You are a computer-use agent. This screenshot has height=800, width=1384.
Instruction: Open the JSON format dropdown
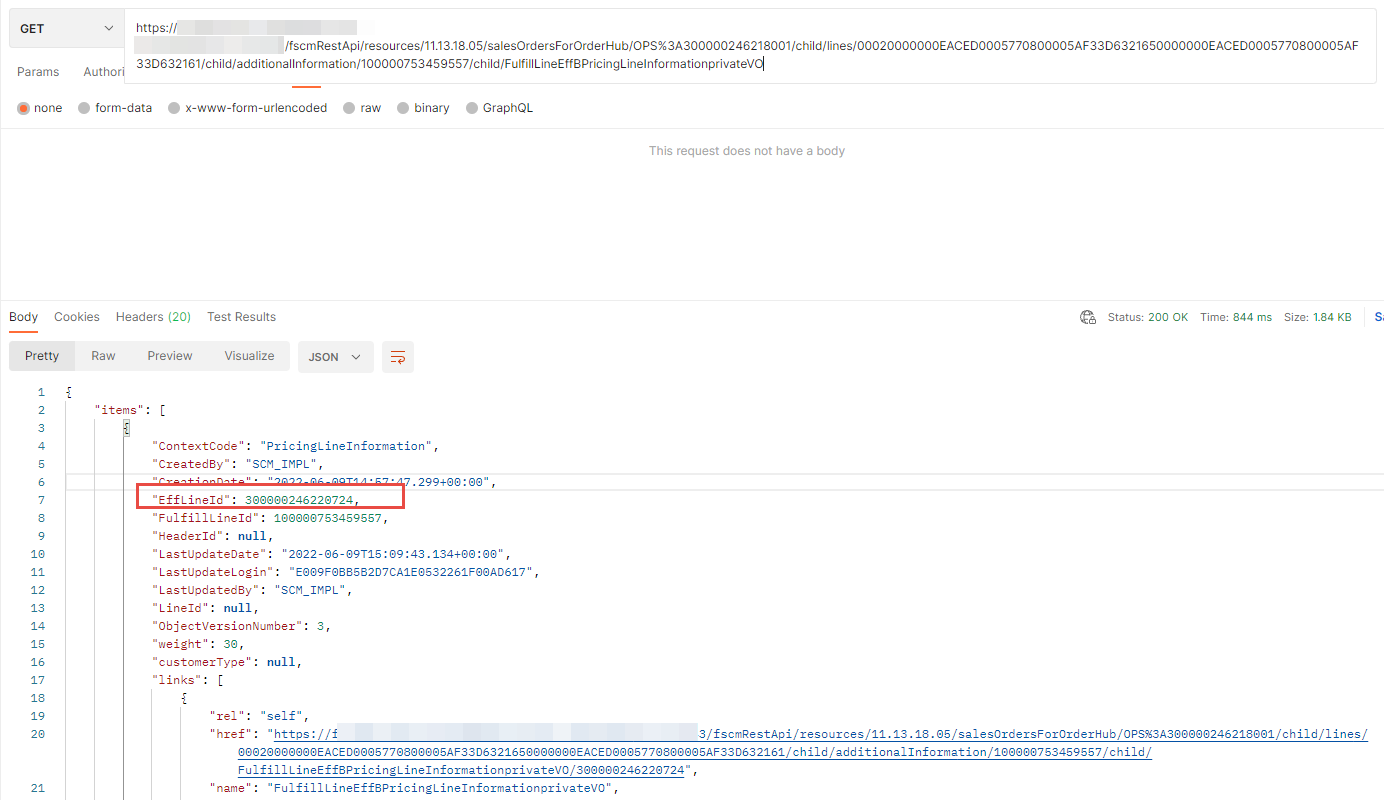[x=335, y=357]
